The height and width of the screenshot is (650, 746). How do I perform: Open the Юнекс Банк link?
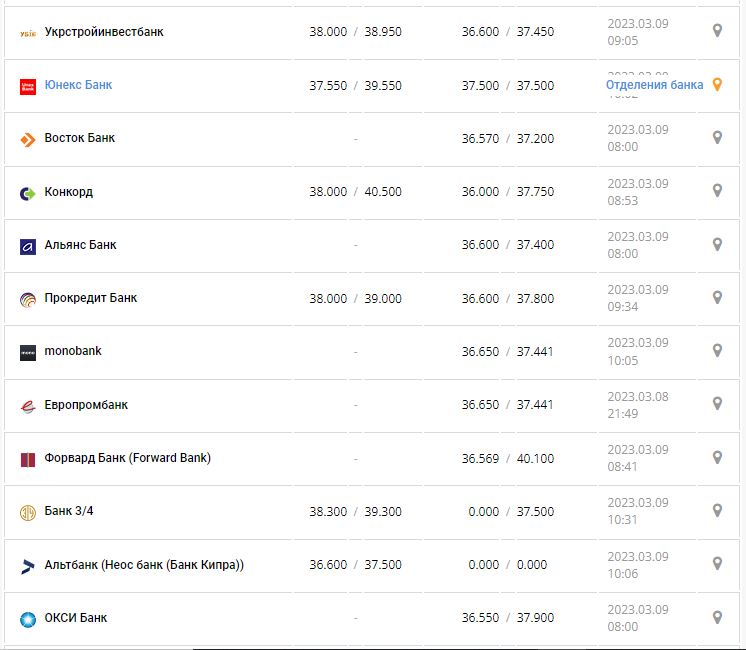(x=78, y=85)
